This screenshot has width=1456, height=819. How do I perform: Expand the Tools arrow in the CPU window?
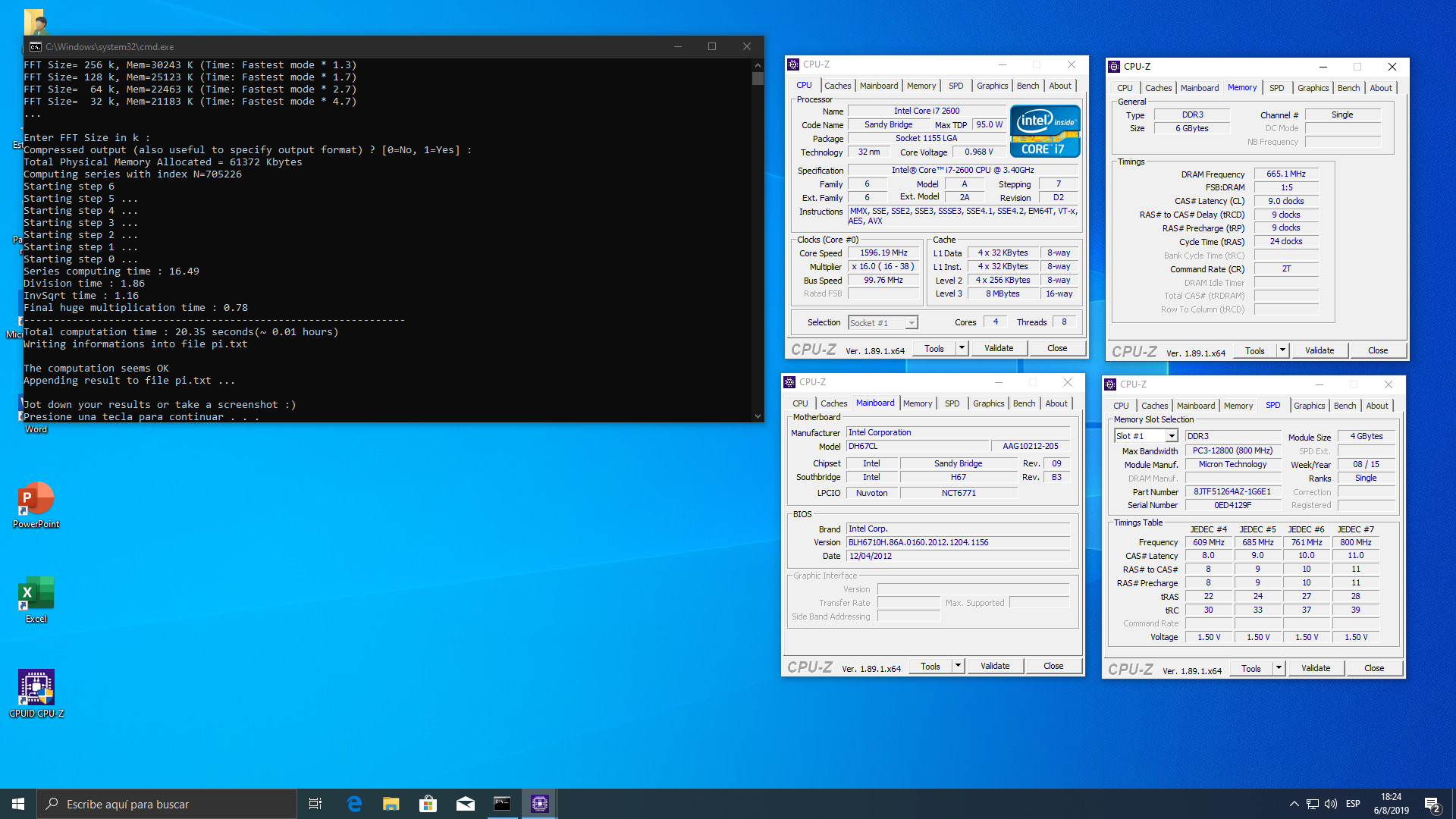coord(962,348)
